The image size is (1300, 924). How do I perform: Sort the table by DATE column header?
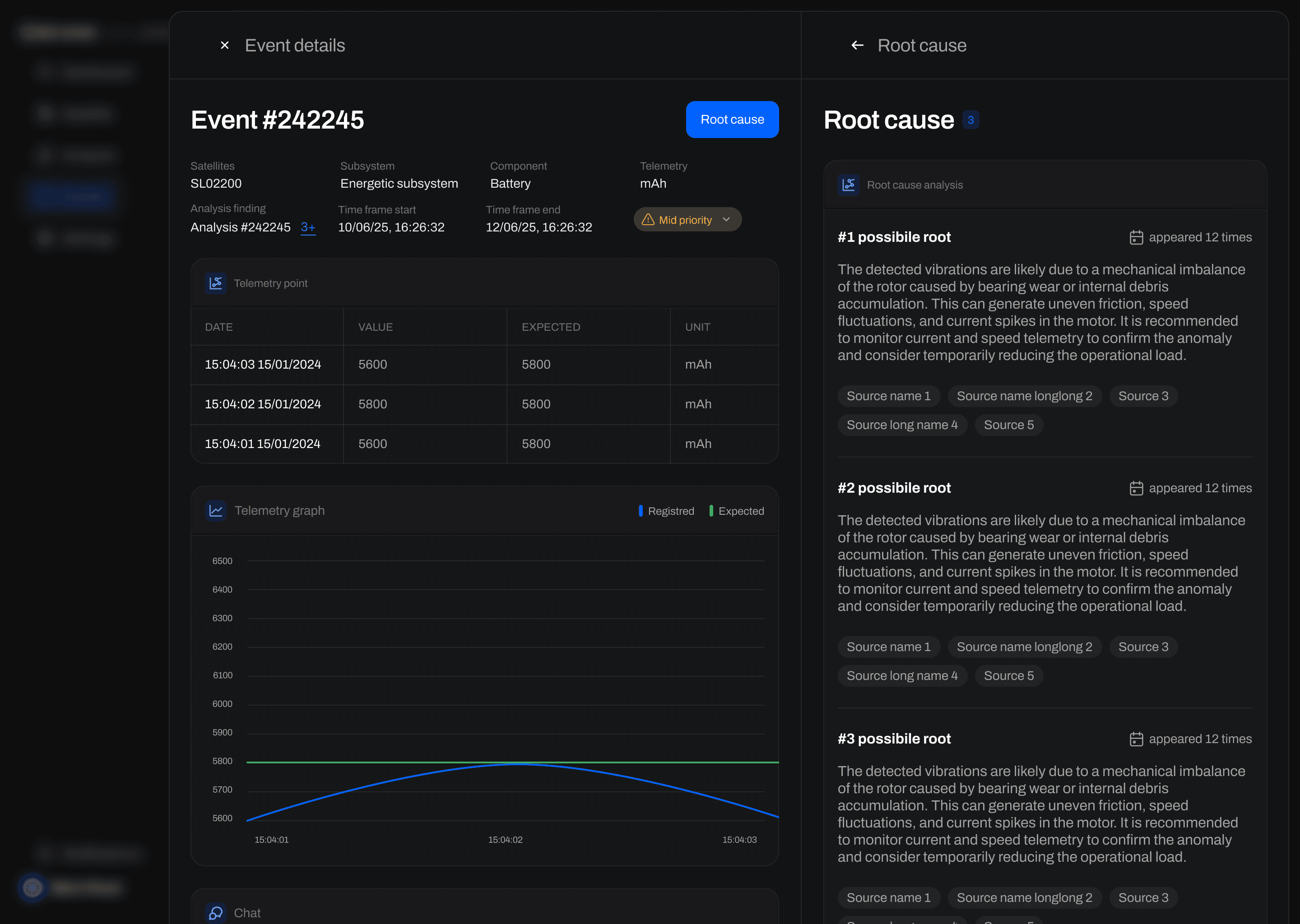219,327
